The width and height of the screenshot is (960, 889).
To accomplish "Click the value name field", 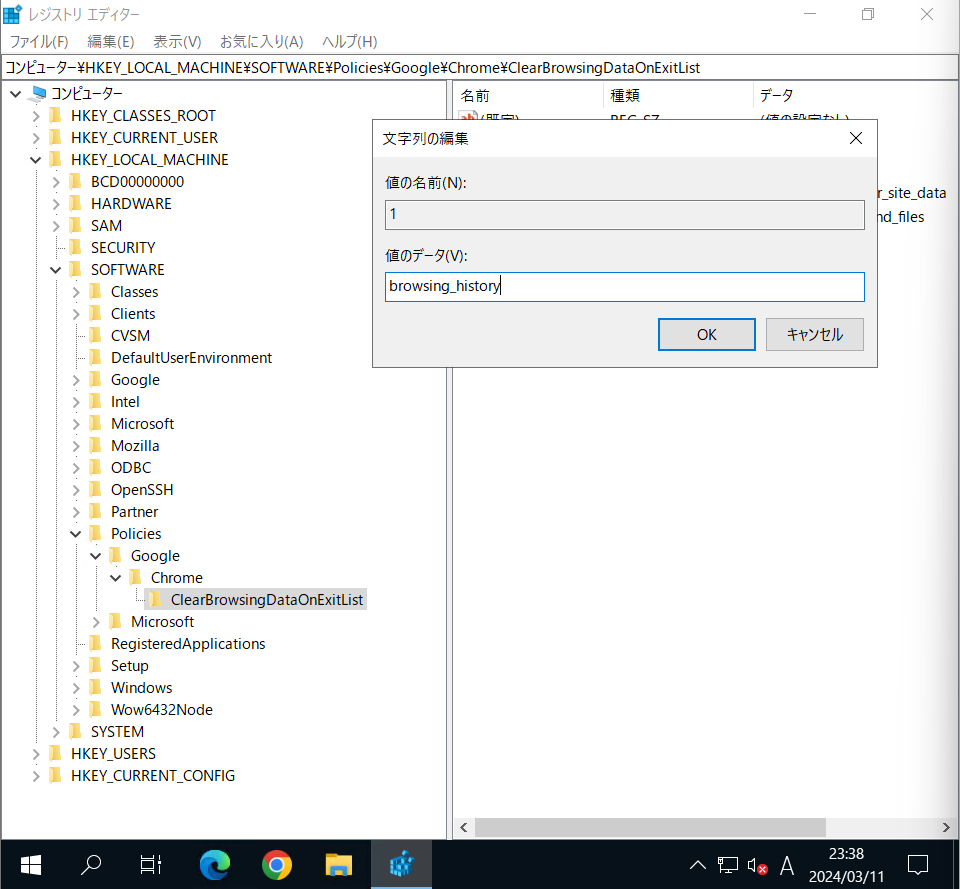I will click(624, 215).
